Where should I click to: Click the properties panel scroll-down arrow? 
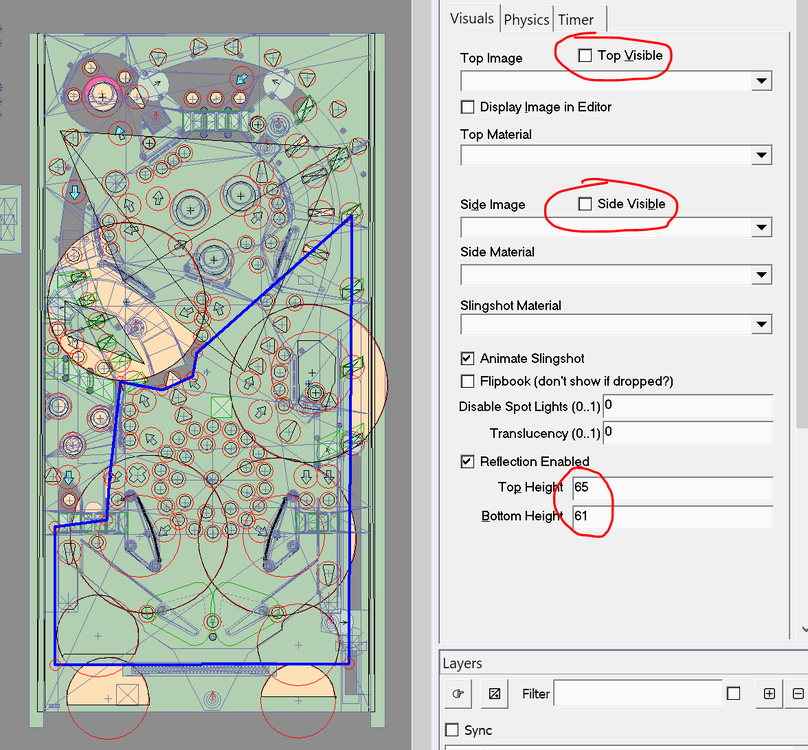pyautogui.click(x=804, y=629)
